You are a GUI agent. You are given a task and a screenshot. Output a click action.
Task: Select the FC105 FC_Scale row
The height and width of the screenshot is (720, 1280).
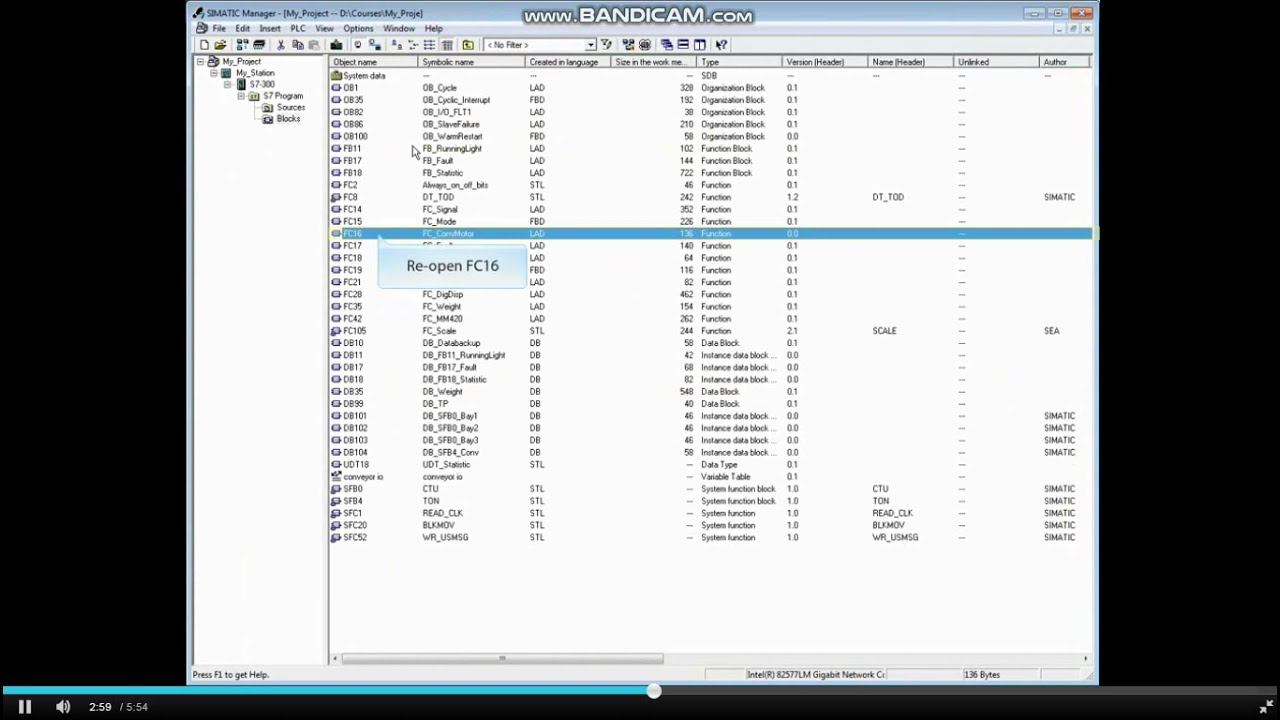coord(710,331)
